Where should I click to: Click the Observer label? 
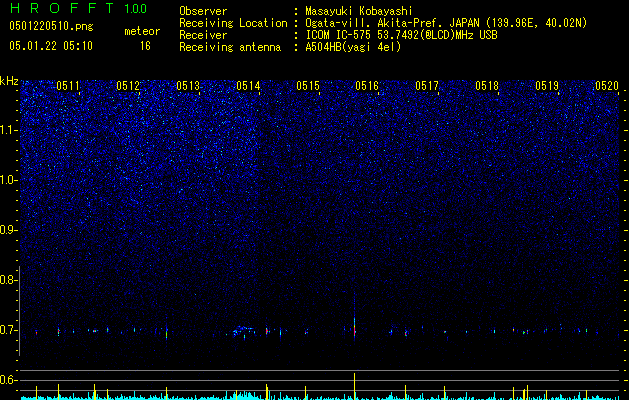click(x=203, y=11)
